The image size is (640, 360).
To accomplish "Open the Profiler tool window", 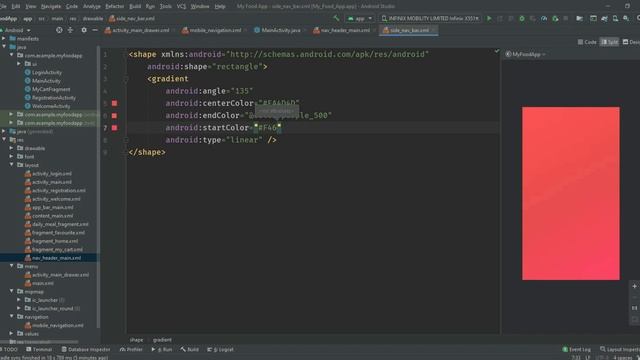I will 131,349.
